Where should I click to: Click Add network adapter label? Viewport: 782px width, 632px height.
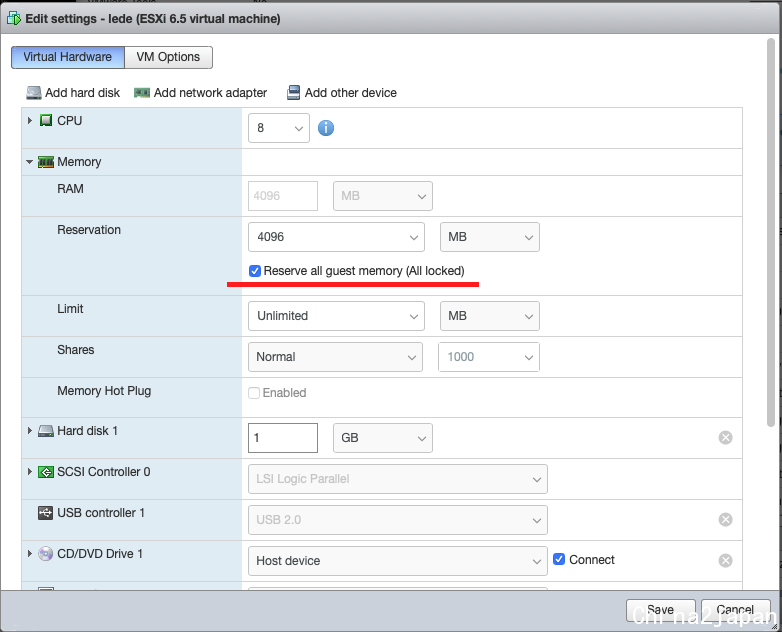tap(210, 93)
